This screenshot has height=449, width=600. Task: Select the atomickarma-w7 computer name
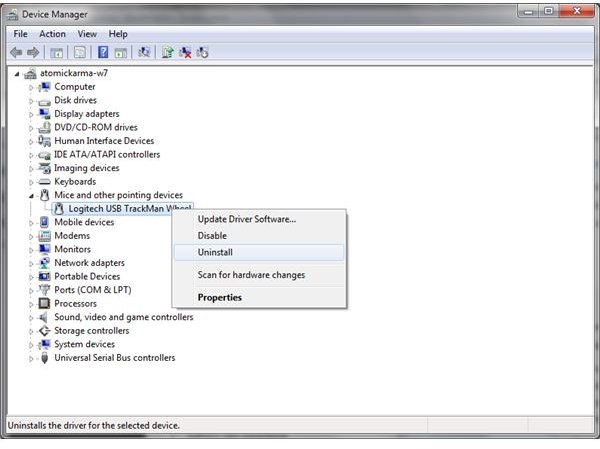click(74, 73)
